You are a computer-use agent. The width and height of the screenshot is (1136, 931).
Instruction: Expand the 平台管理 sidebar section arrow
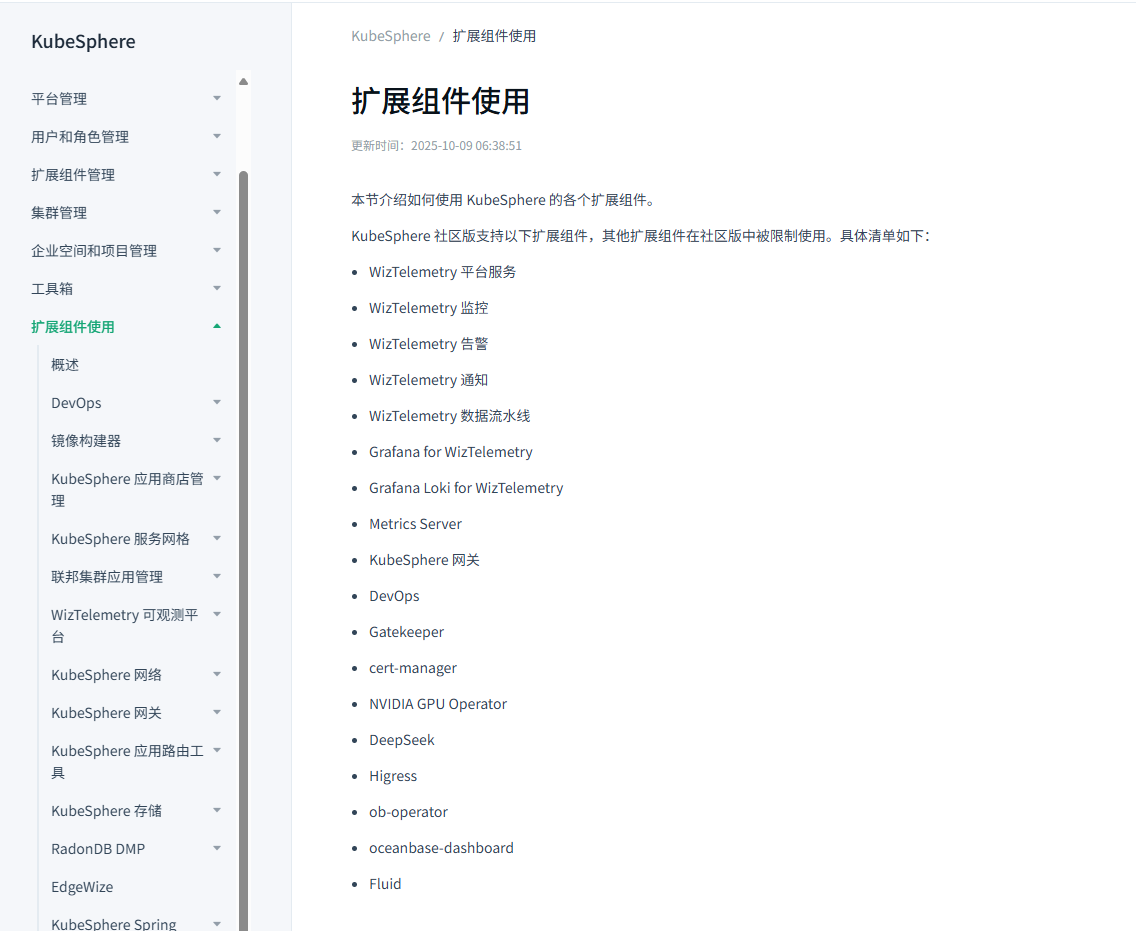point(217,98)
